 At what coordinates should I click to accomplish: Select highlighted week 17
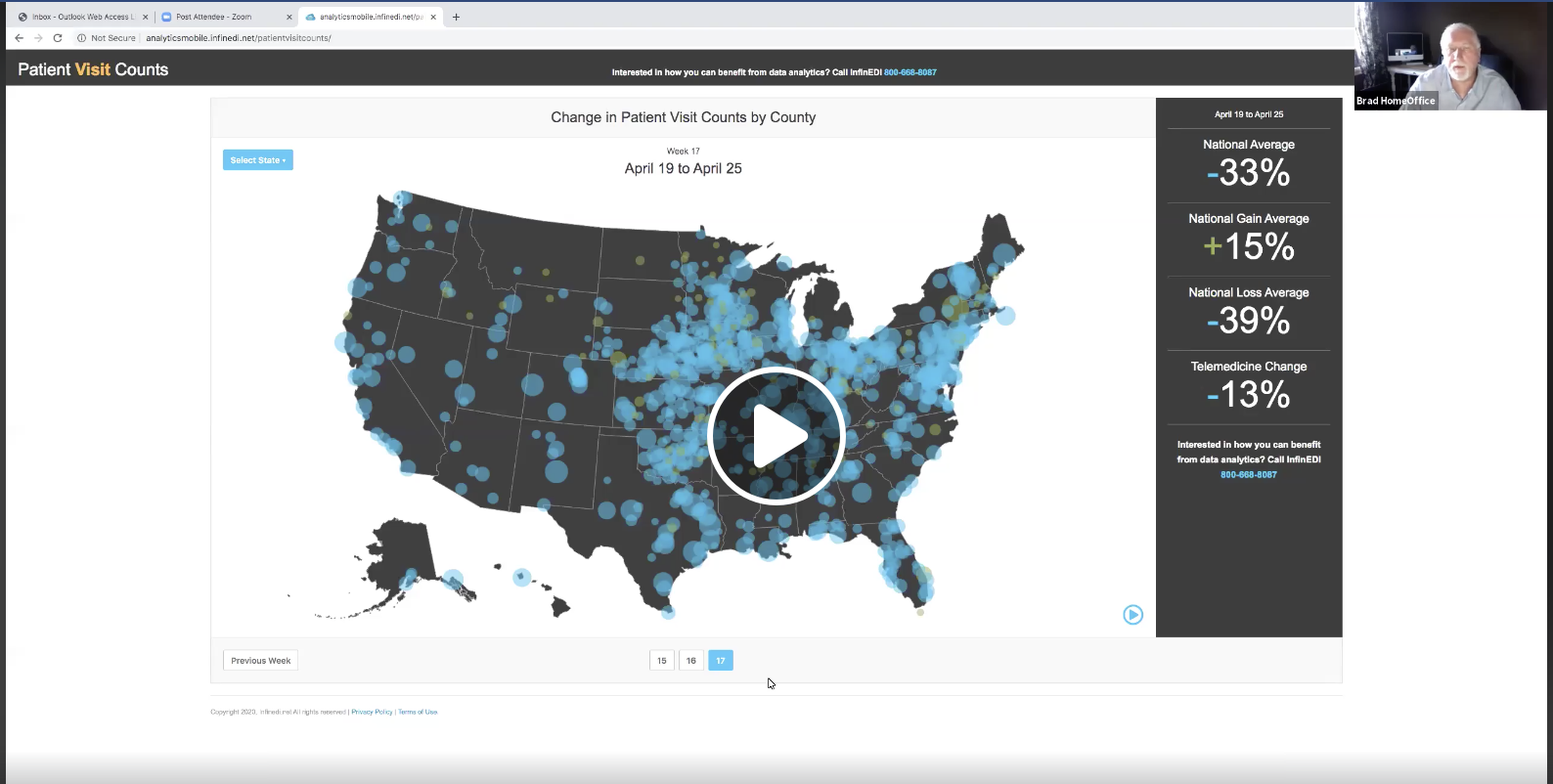721,661
